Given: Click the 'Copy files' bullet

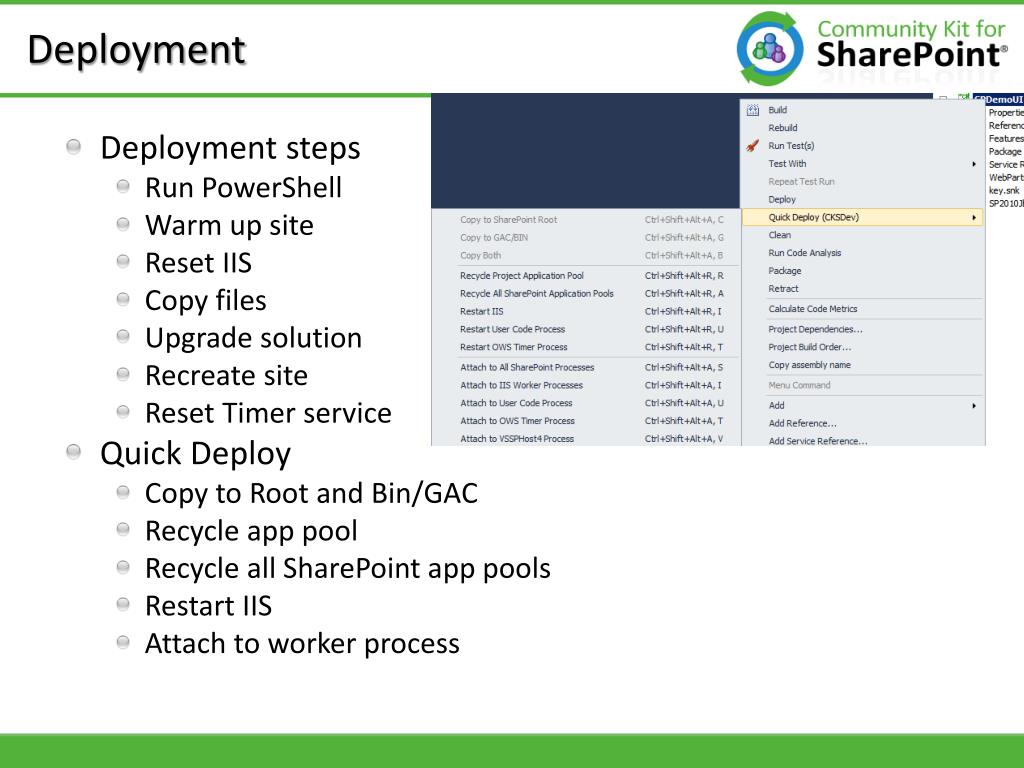Looking at the screenshot, I should point(206,300).
